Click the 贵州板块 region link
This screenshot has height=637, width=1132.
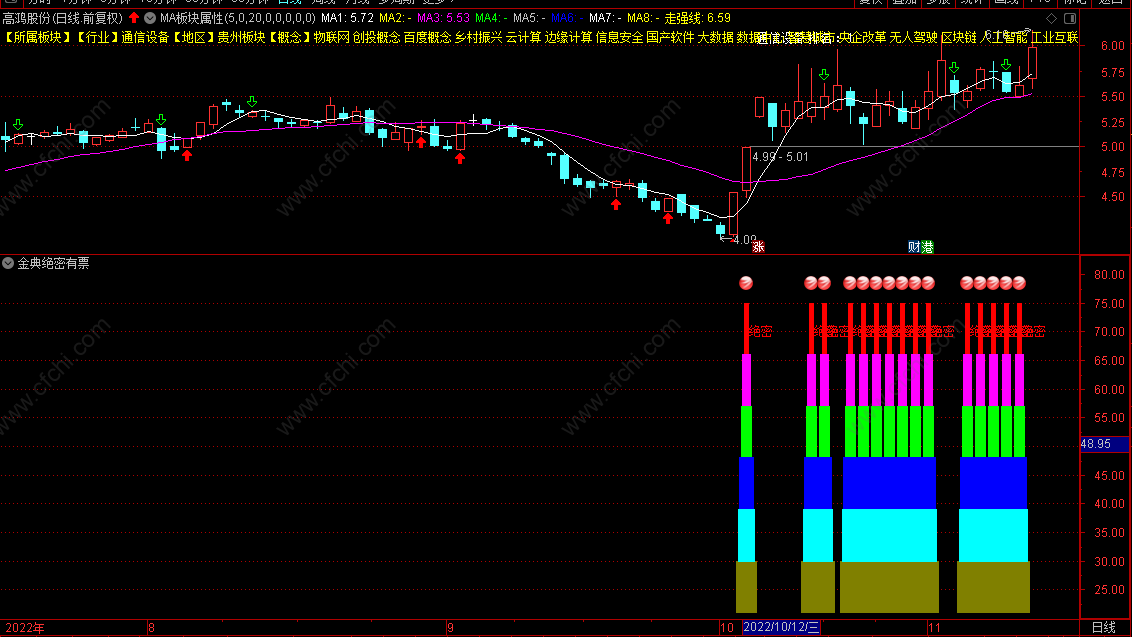pyautogui.click(x=241, y=37)
